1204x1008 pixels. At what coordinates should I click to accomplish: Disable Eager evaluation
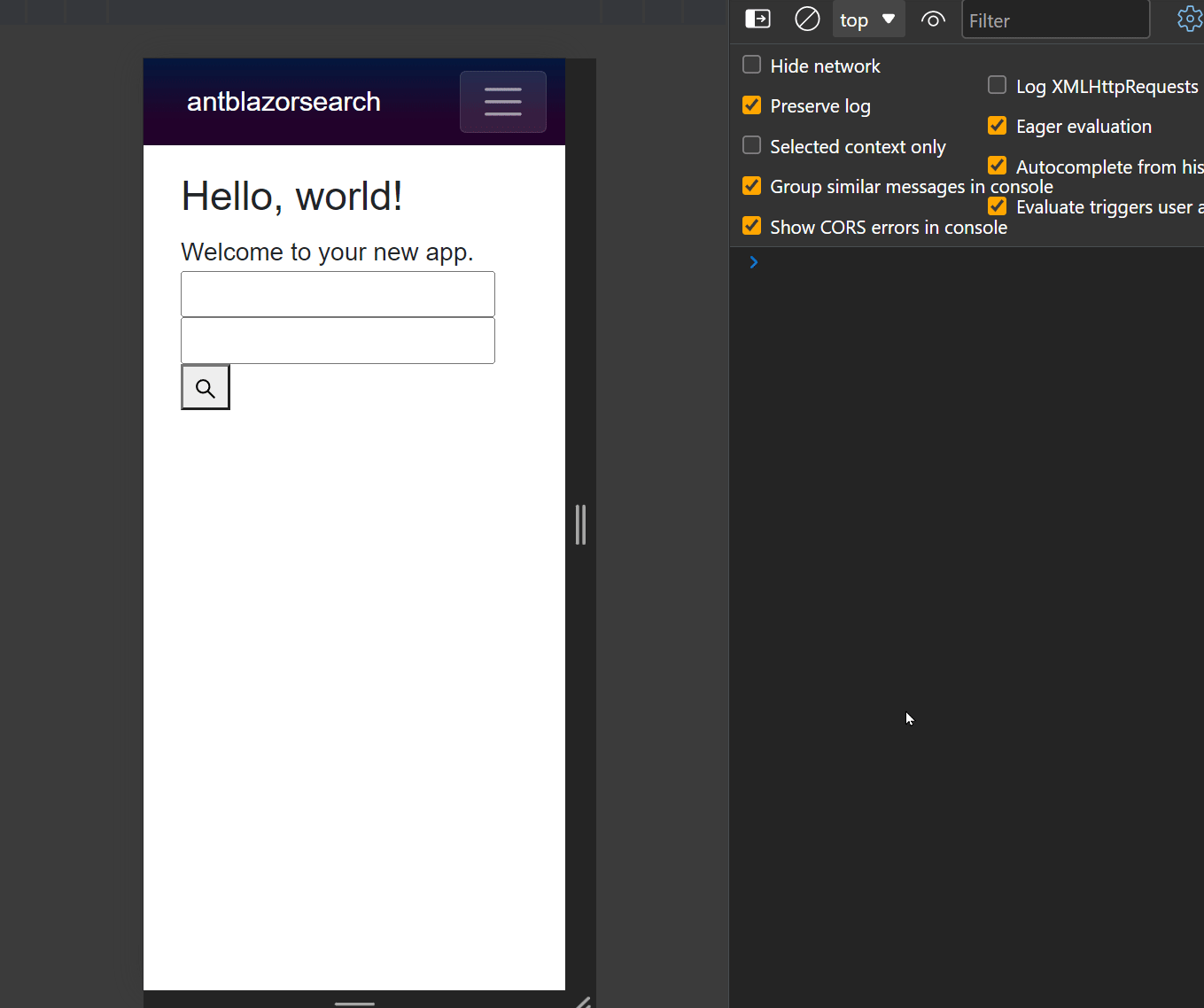996,125
